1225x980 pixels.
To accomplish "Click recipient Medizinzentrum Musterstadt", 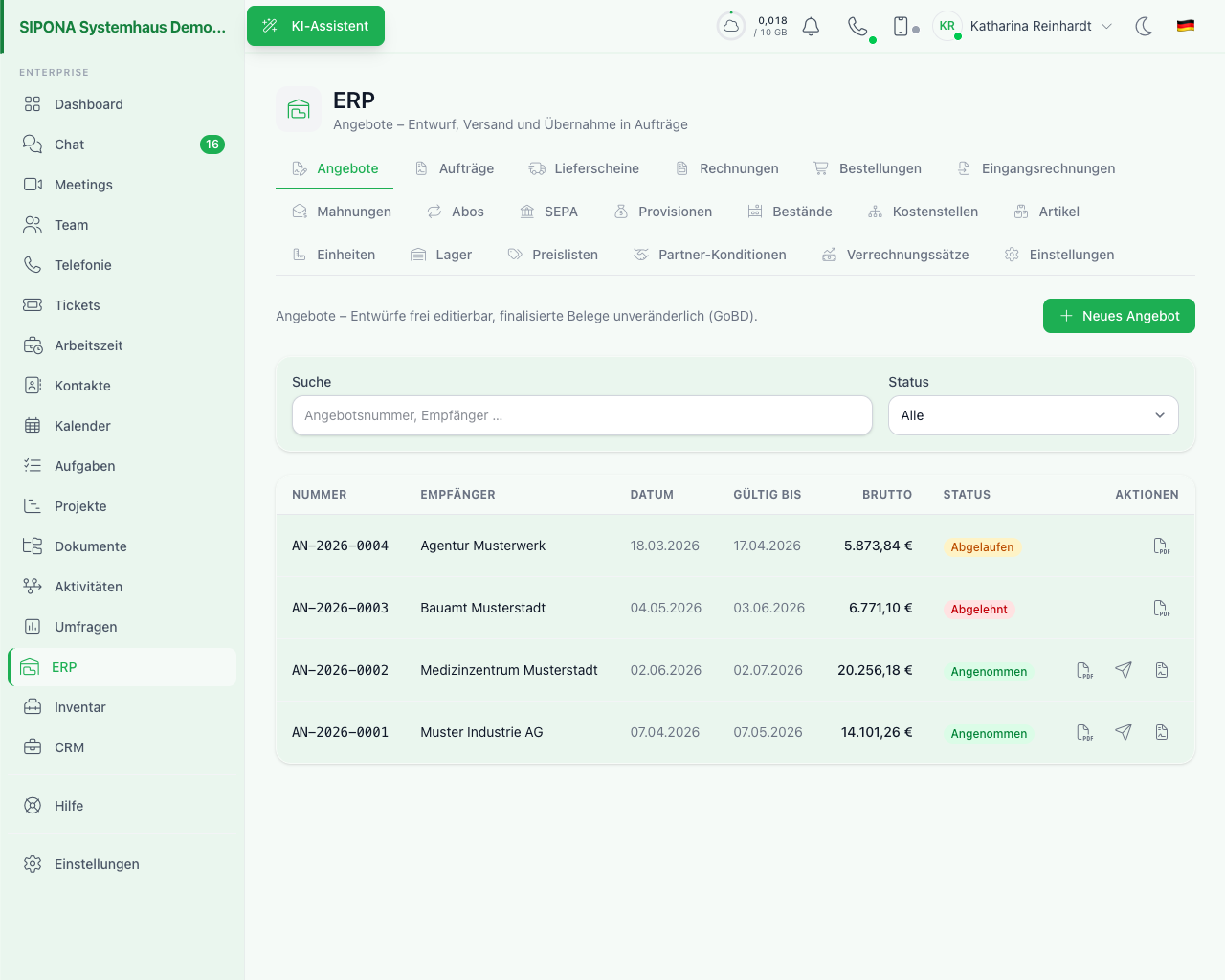I will [x=509, y=670].
